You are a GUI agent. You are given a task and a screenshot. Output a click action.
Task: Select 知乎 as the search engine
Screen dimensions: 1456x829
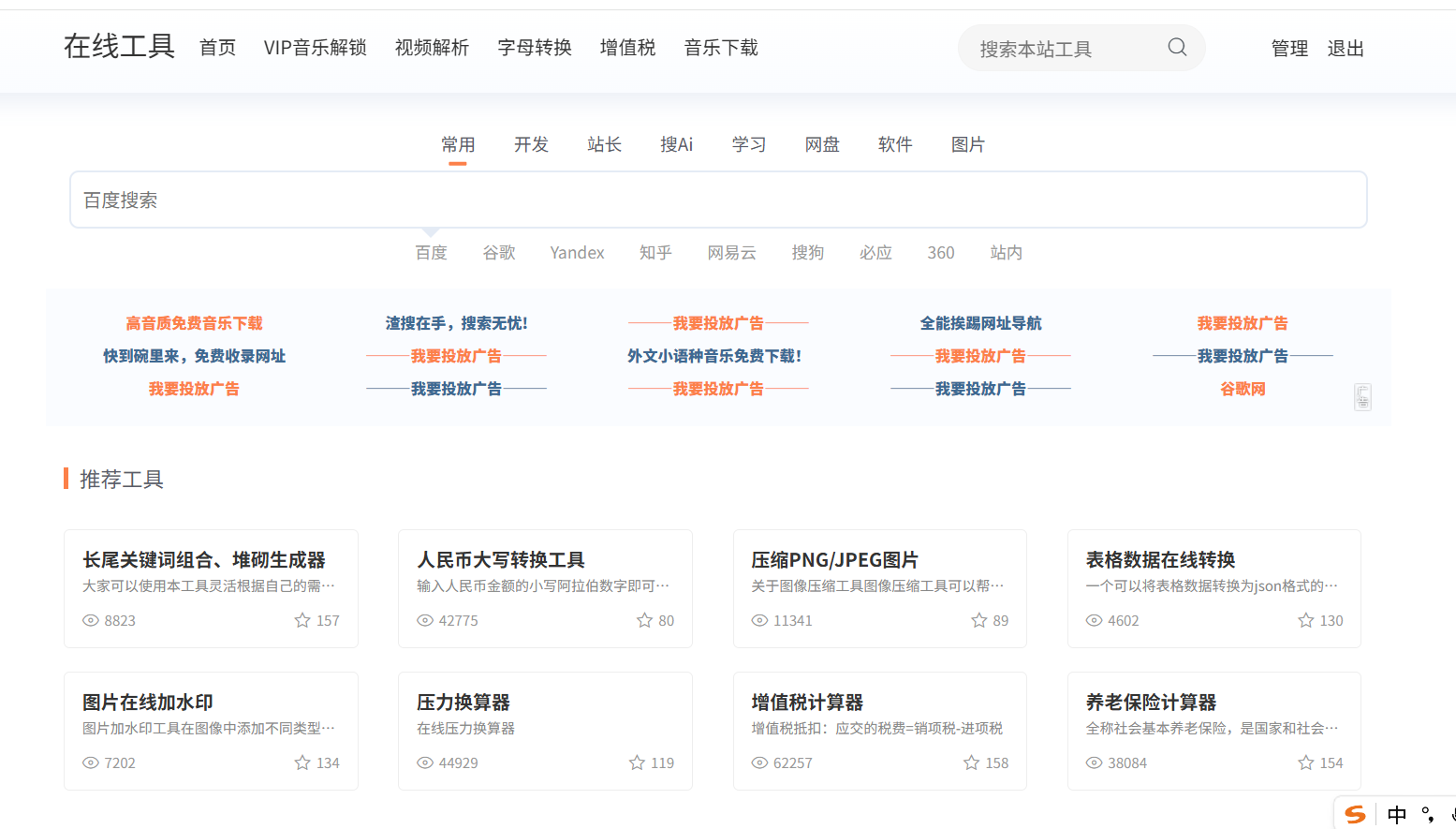[655, 253]
